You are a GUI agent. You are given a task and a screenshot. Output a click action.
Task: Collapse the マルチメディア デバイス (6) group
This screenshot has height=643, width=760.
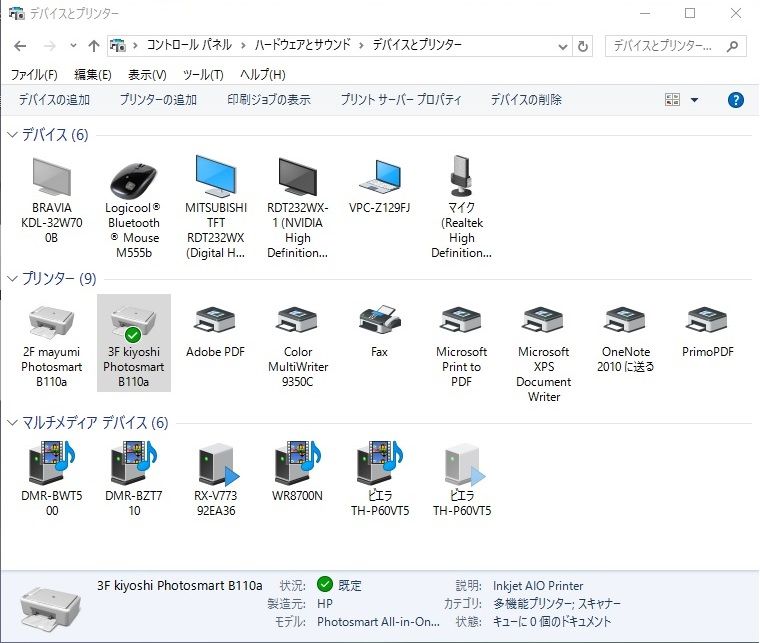pyautogui.click(x=13, y=423)
